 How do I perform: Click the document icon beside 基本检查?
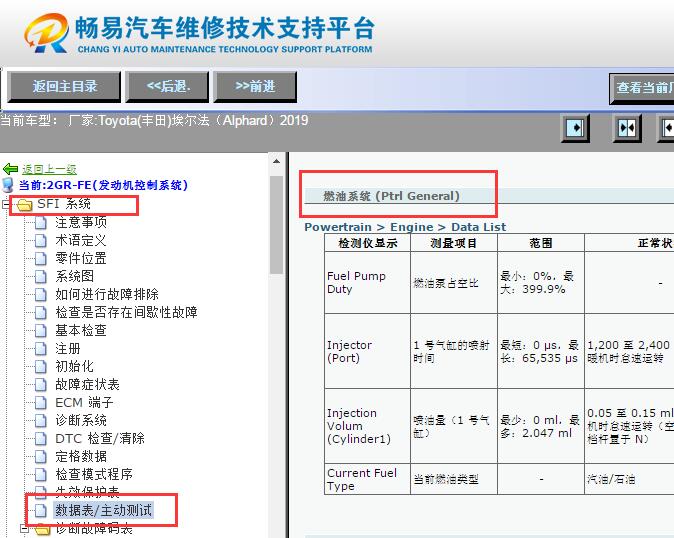[x=41, y=331]
